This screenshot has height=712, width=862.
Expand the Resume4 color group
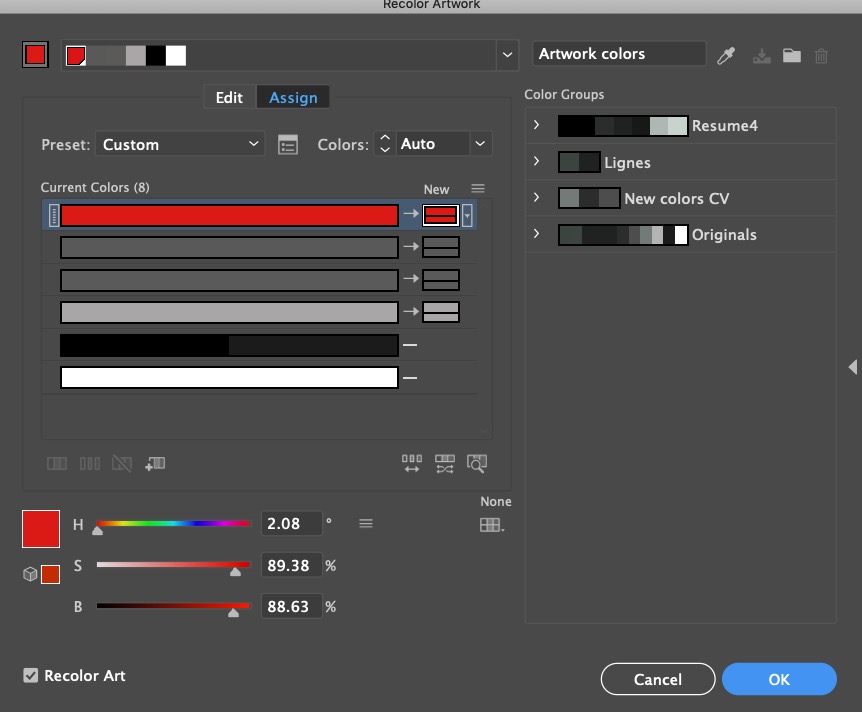pyautogui.click(x=536, y=126)
